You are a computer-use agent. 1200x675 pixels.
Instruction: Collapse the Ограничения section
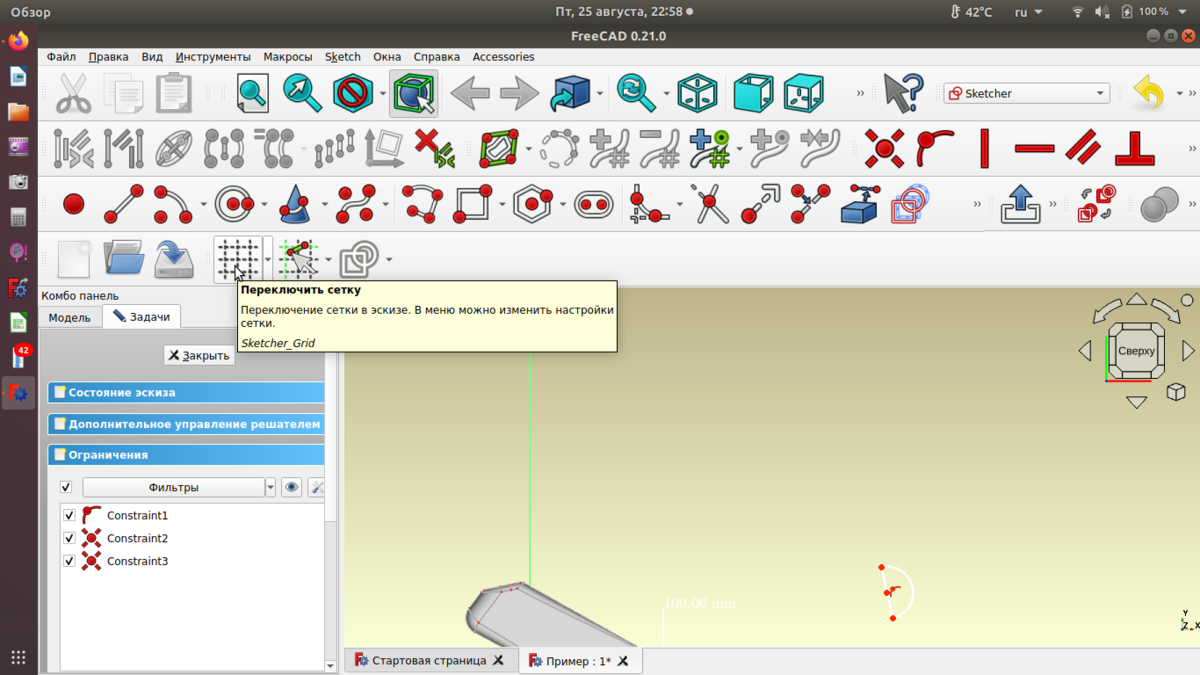click(187, 455)
